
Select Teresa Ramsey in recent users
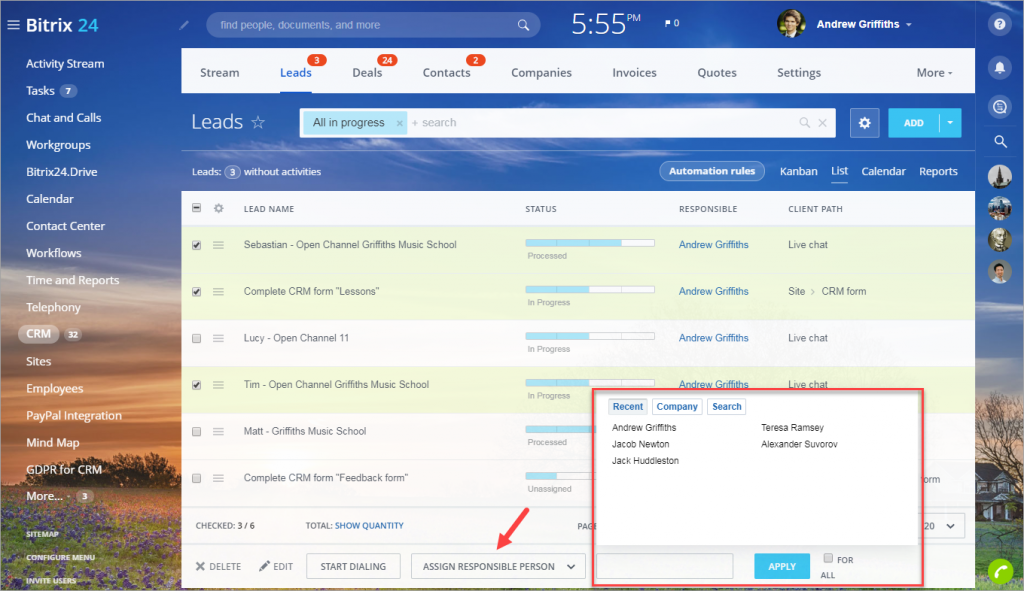pos(792,428)
